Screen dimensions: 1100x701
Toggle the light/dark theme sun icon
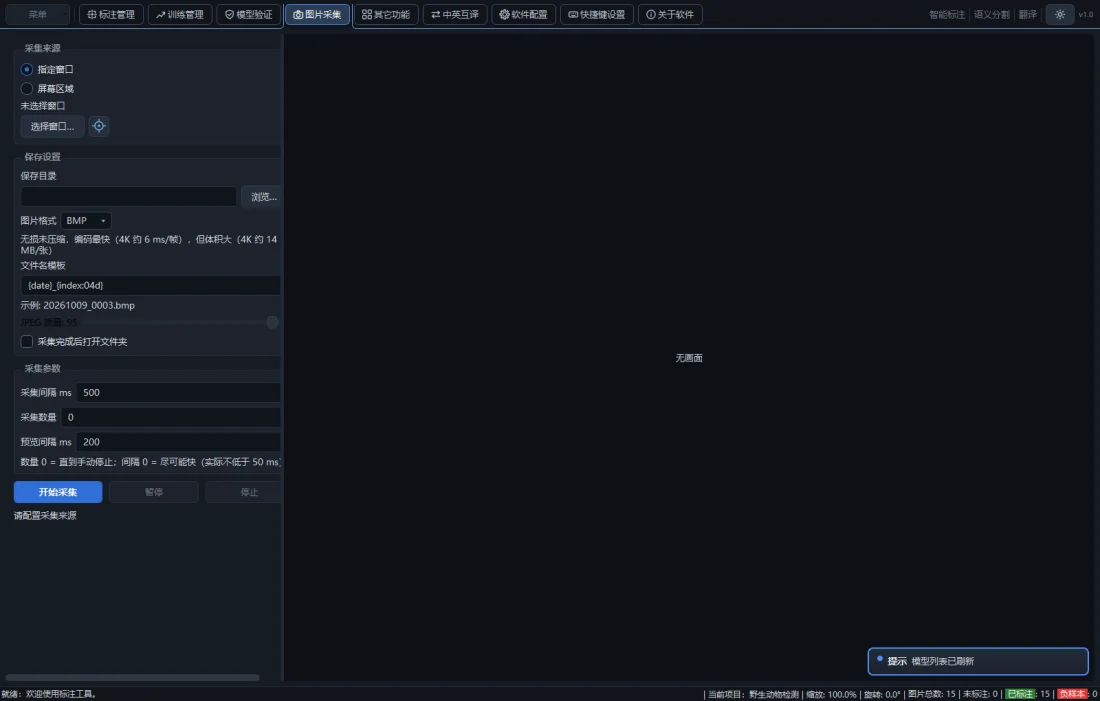(1059, 15)
